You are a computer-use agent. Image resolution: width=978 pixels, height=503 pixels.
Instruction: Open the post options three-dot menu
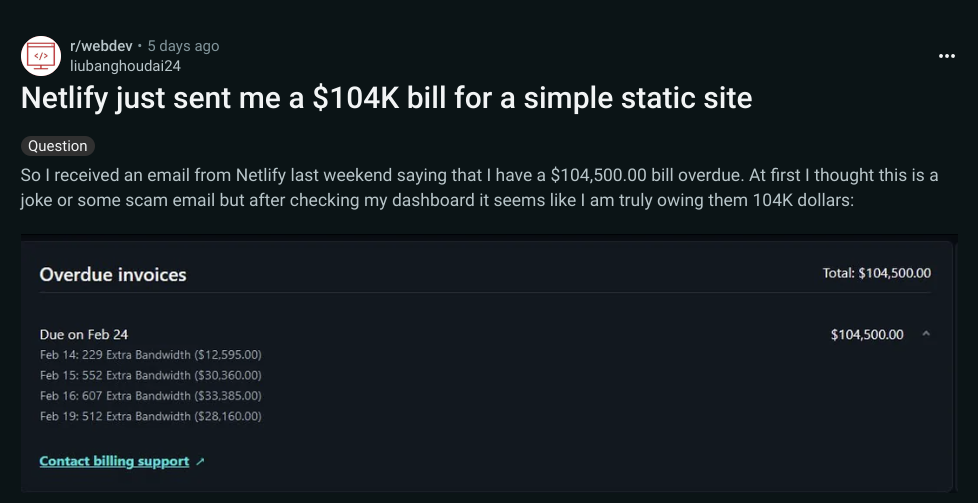point(947,56)
